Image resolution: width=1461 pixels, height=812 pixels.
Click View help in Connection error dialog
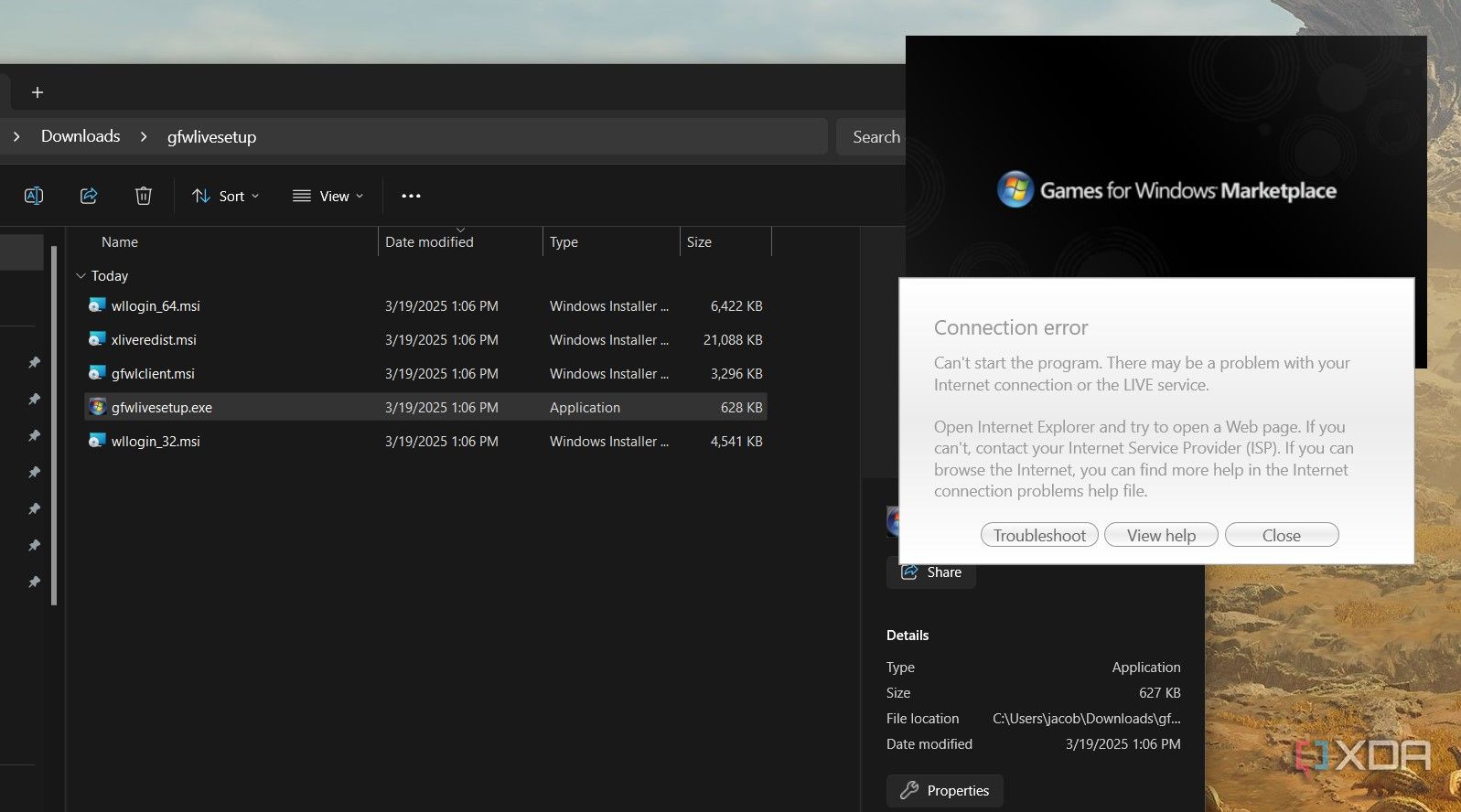coord(1161,535)
